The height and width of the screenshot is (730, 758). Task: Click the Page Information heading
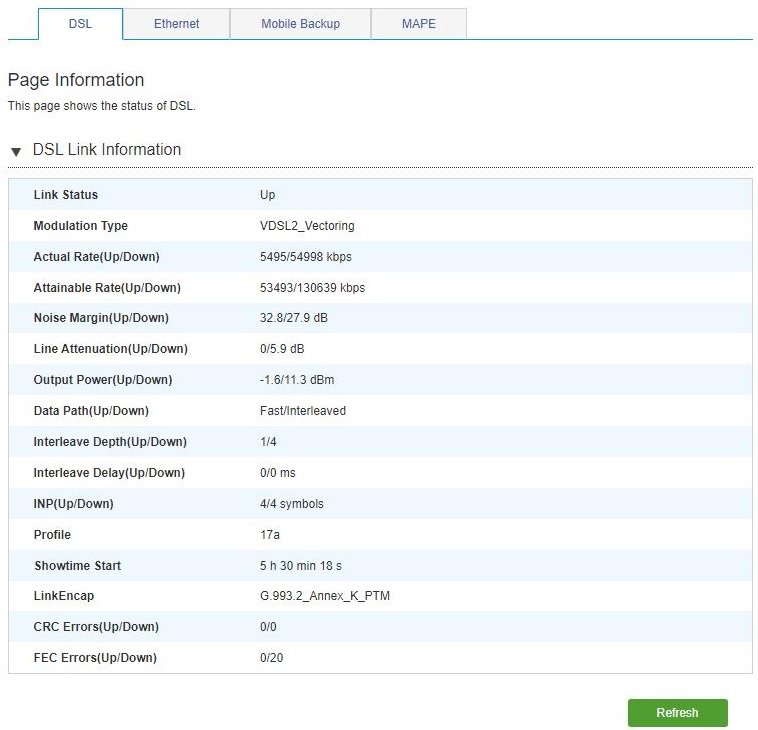(x=76, y=80)
